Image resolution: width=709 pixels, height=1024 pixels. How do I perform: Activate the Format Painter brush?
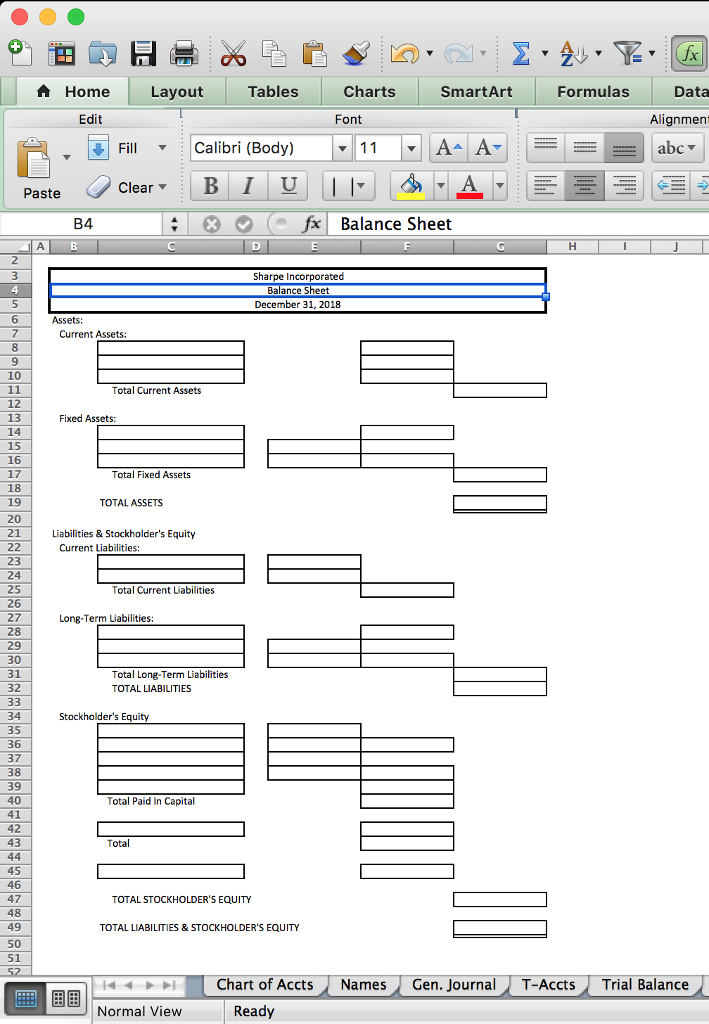[355, 54]
